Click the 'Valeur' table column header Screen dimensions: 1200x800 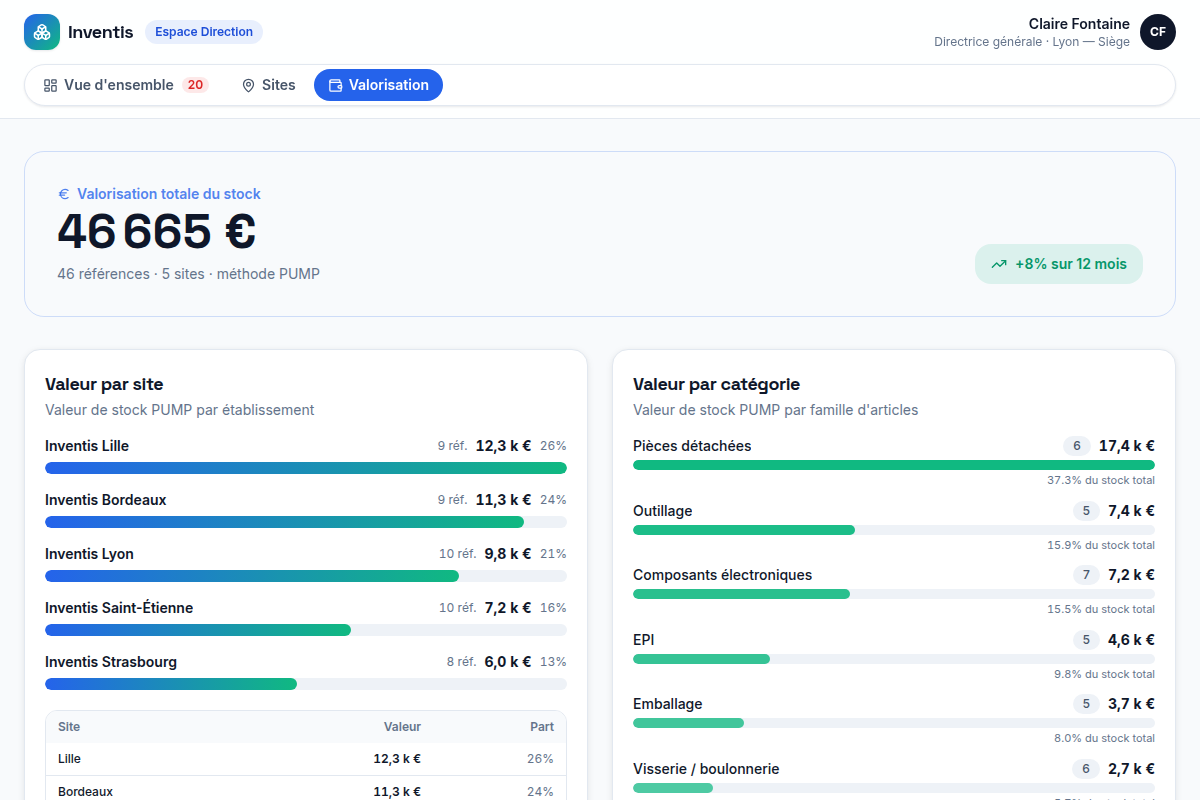tap(402, 727)
